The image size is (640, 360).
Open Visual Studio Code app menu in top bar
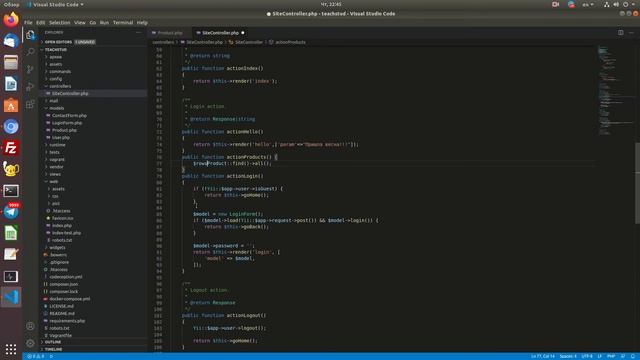point(56,4)
